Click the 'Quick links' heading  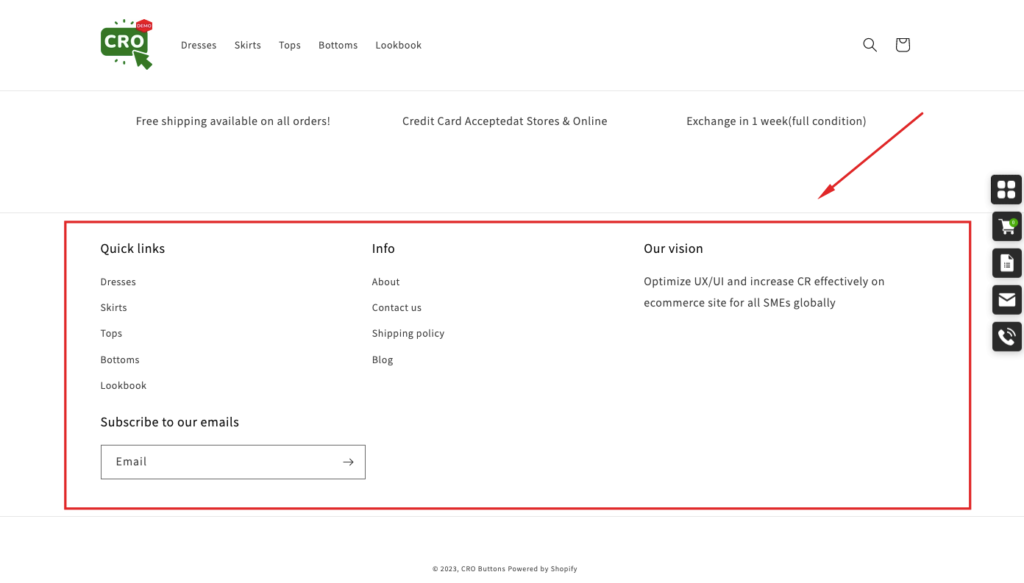click(133, 249)
